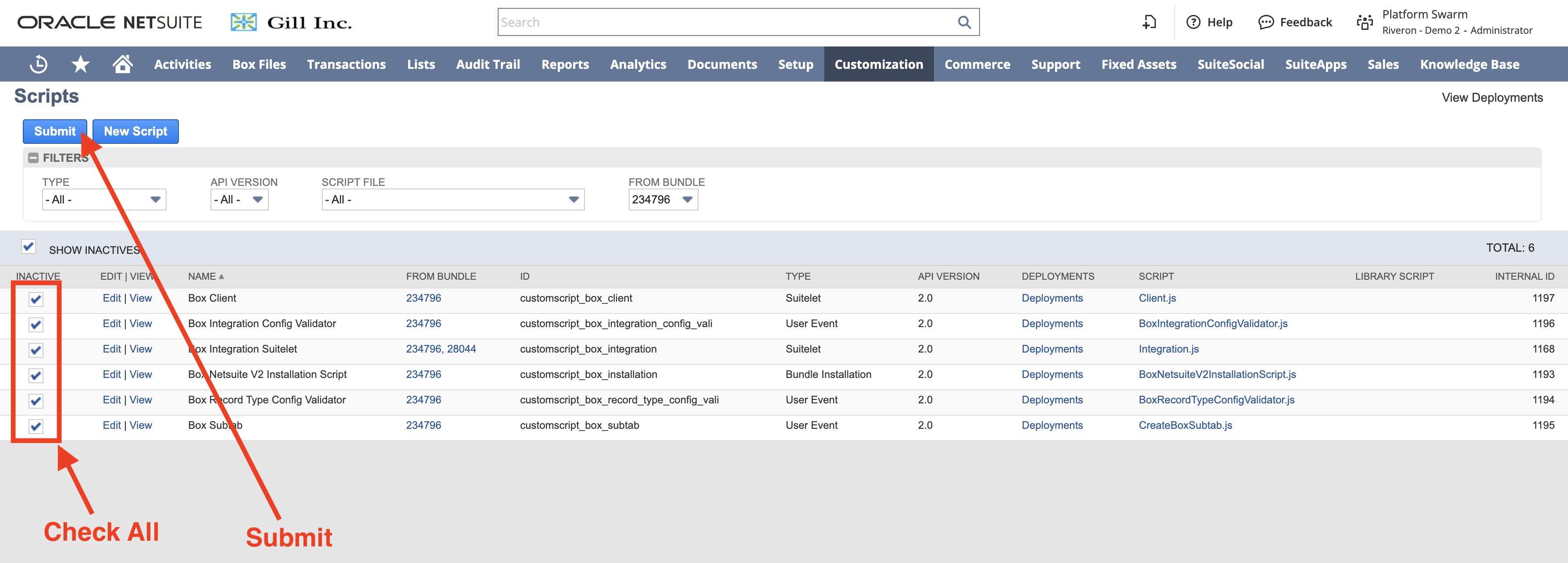Toggle inactive for Box Integration Config Validator
Viewport: 1568px width, 563px height.
(36, 324)
